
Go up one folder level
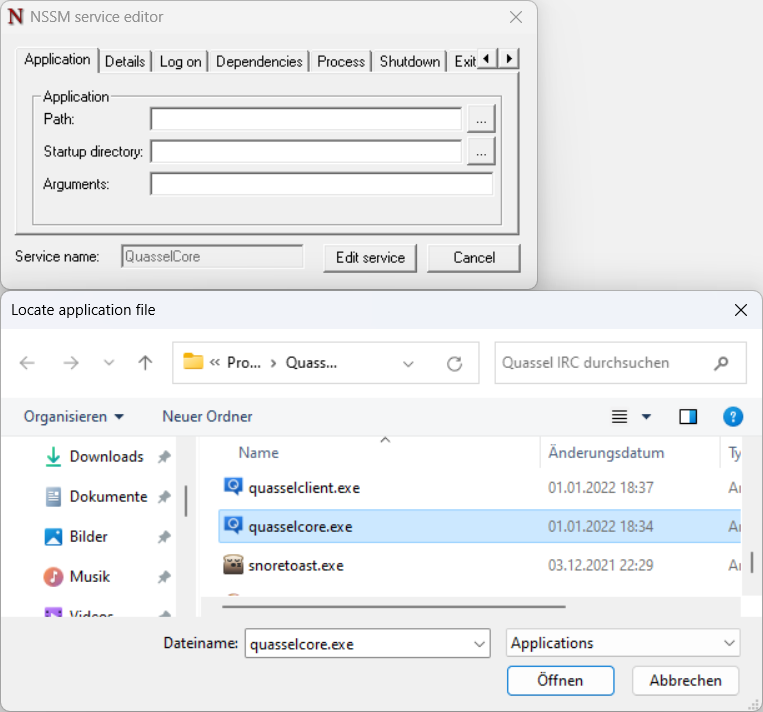(145, 363)
